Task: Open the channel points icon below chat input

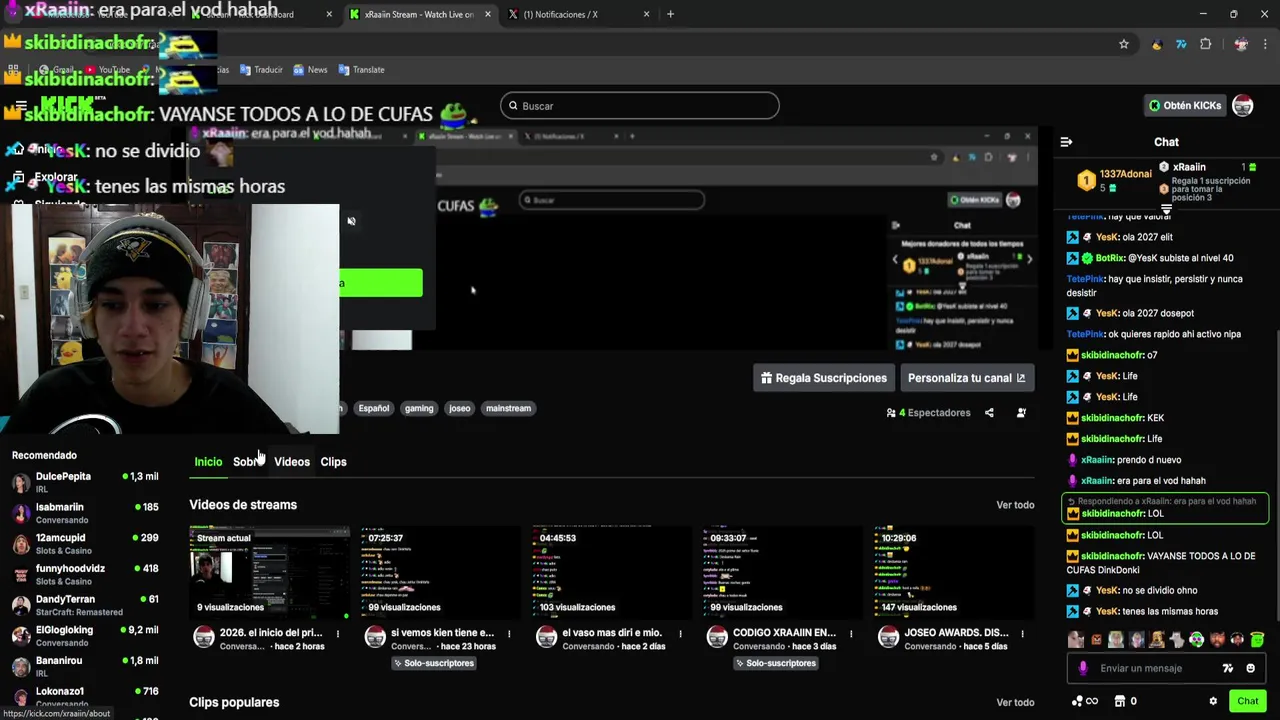Action: 1084,701
